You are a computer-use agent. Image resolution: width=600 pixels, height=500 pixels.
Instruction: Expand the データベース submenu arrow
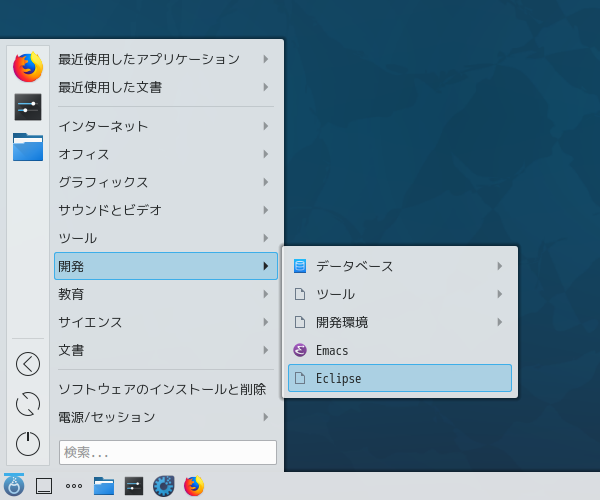[500, 266]
